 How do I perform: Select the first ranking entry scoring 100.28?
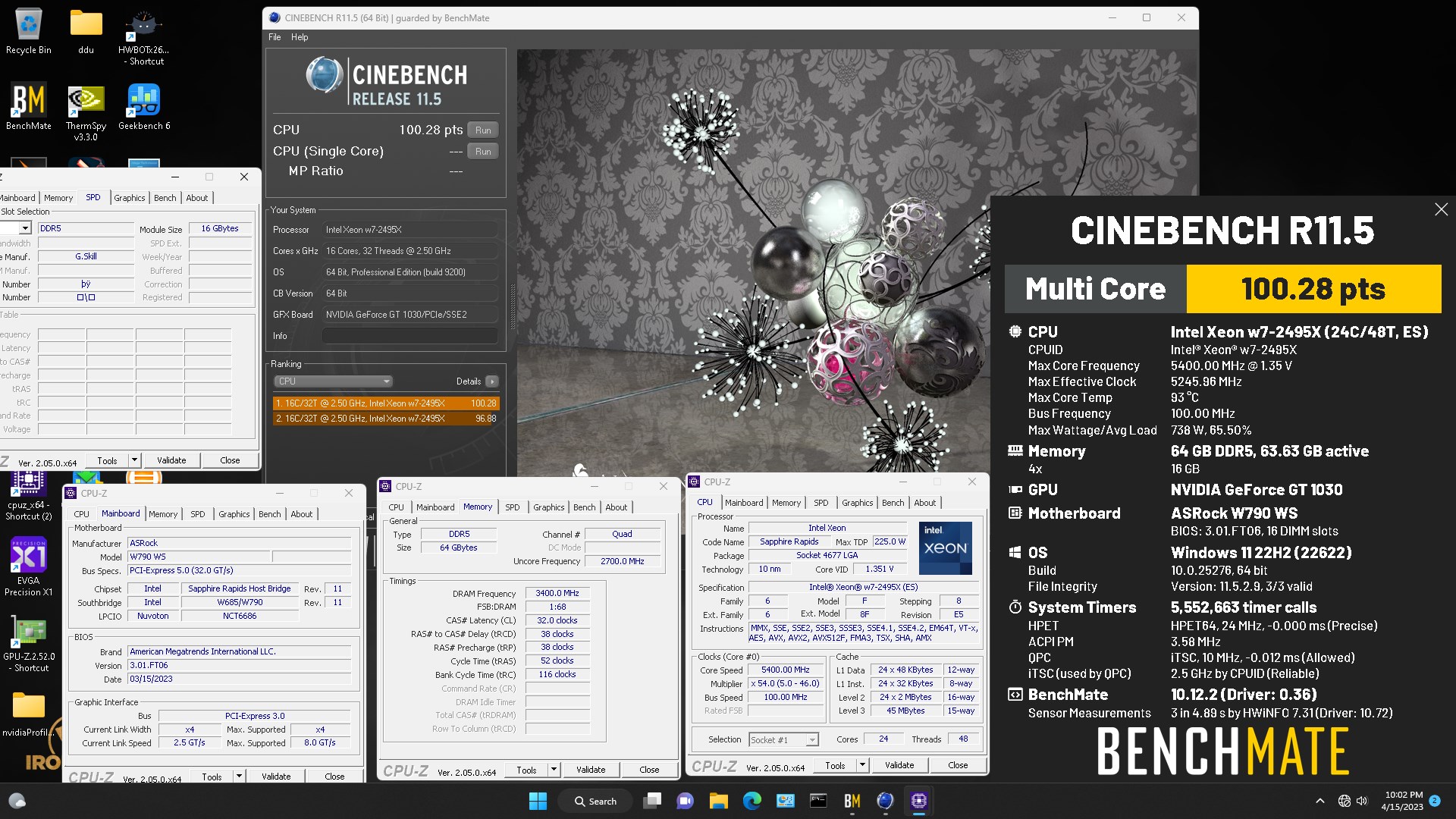pyautogui.click(x=385, y=403)
